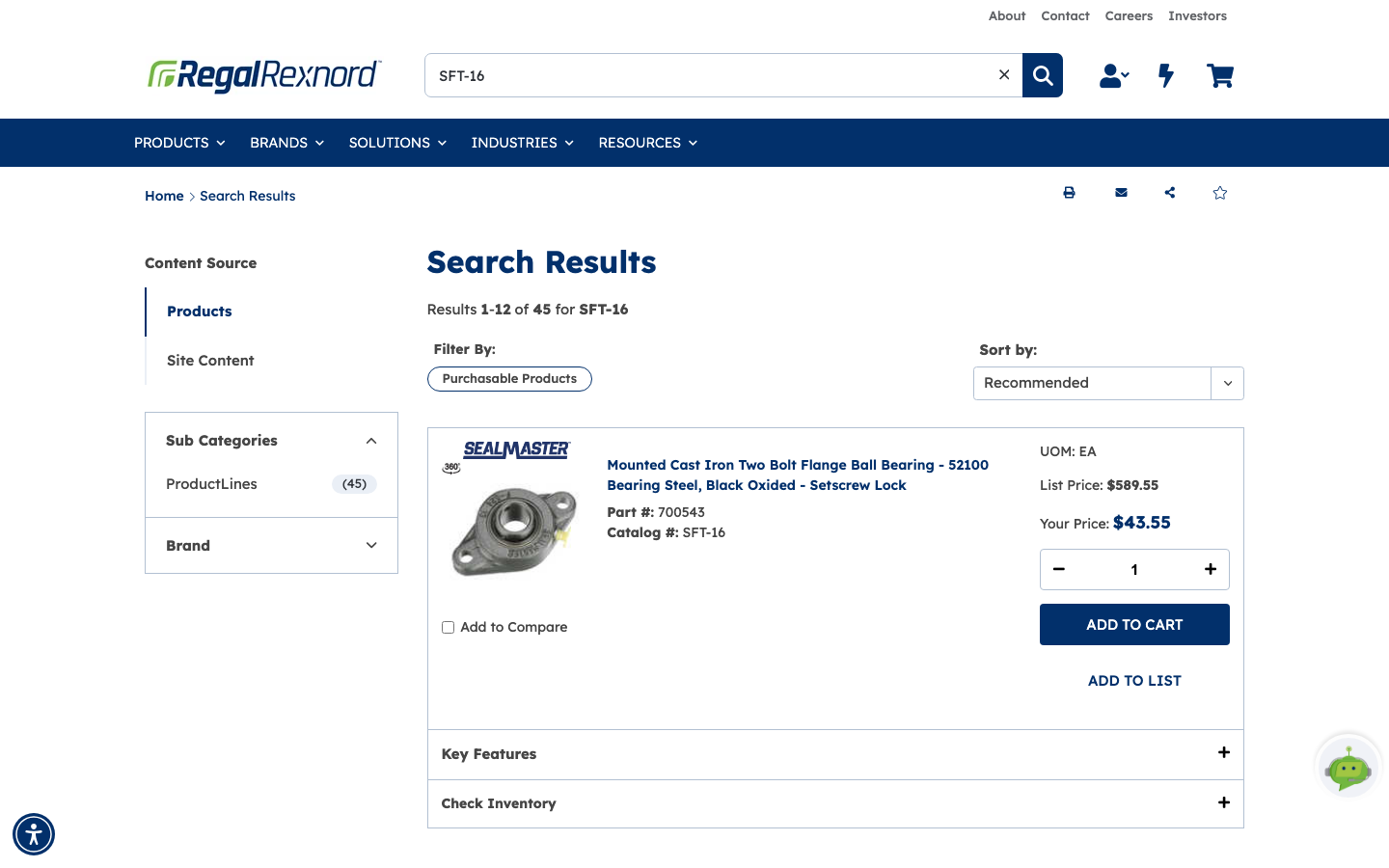Clear the search field with X icon
The image size is (1389, 868).
click(1004, 74)
